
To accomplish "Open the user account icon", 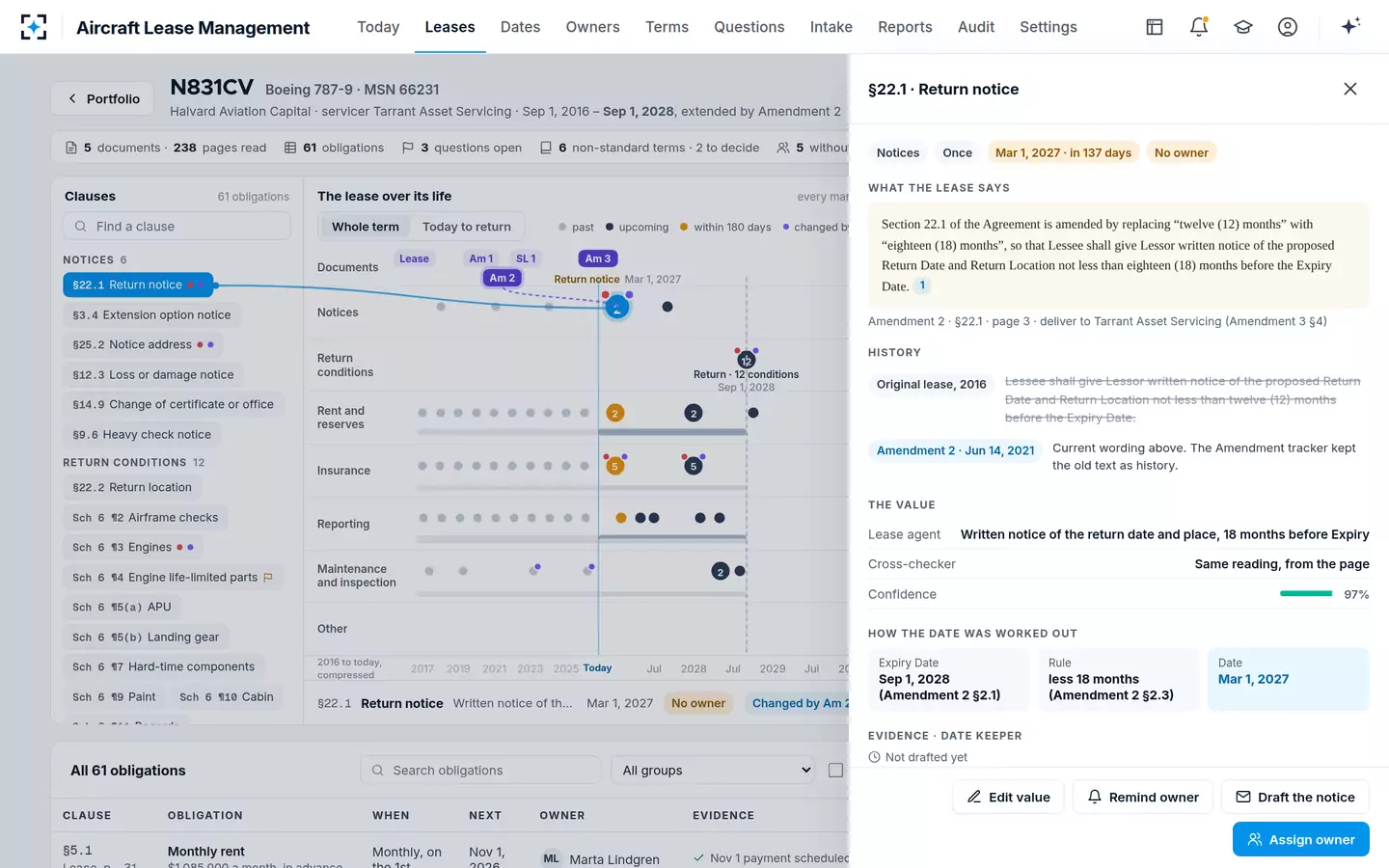I will click(x=1288, y=27).
